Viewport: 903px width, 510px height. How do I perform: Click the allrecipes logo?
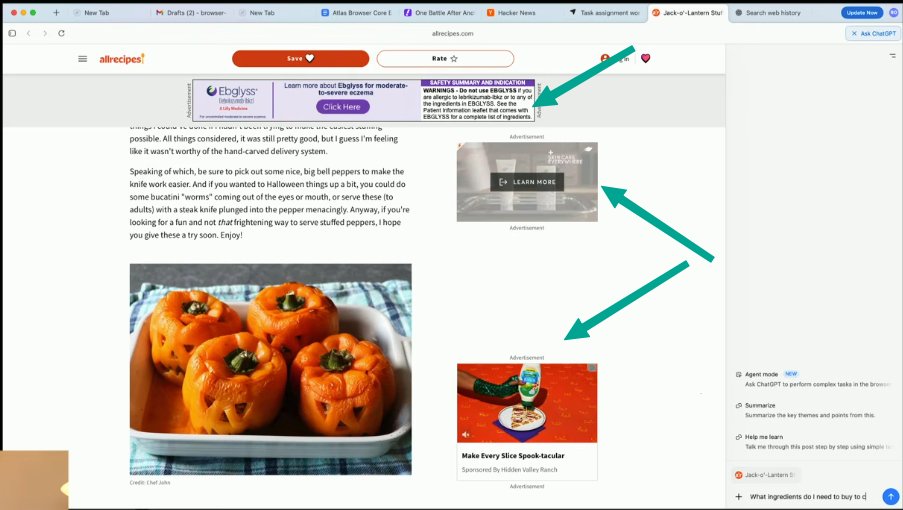point(122,59)
